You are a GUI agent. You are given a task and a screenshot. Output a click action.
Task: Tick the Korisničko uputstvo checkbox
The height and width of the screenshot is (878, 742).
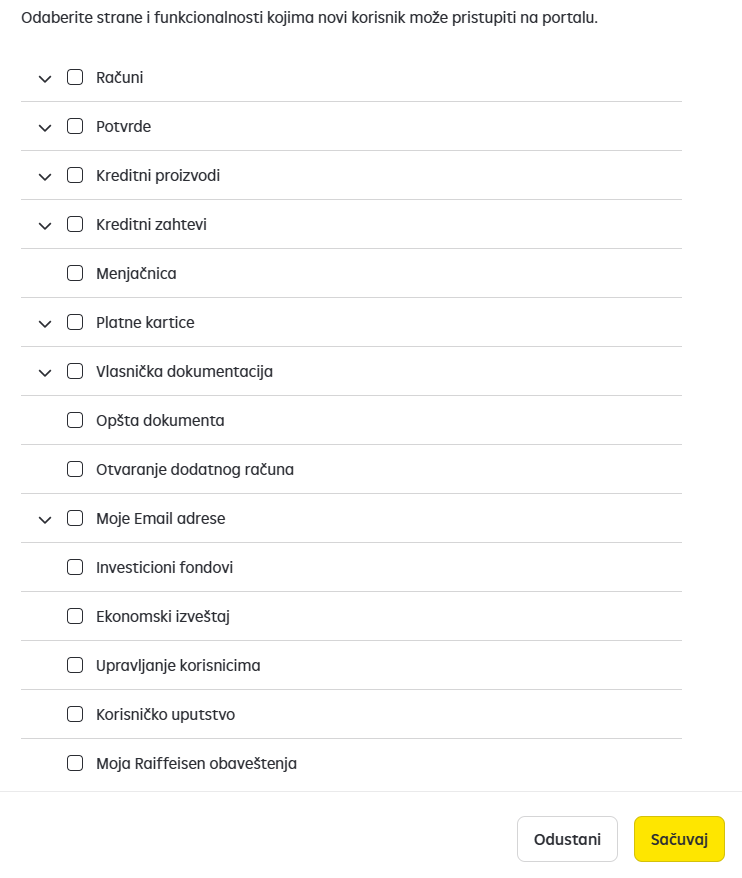[x=75, y=714]
